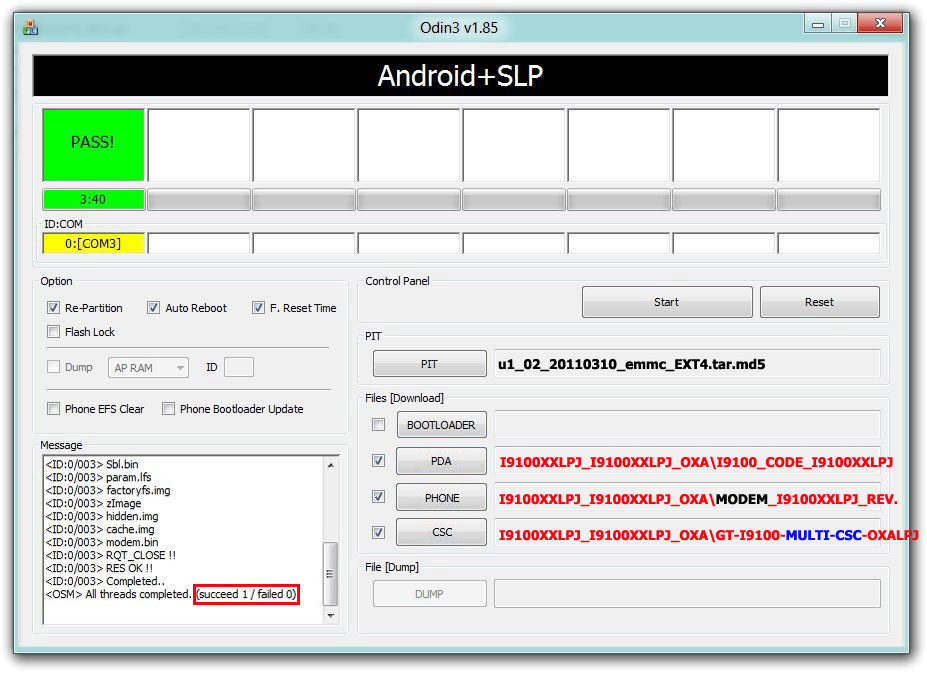Select the 'cache.img' log line

click(100, 529)
